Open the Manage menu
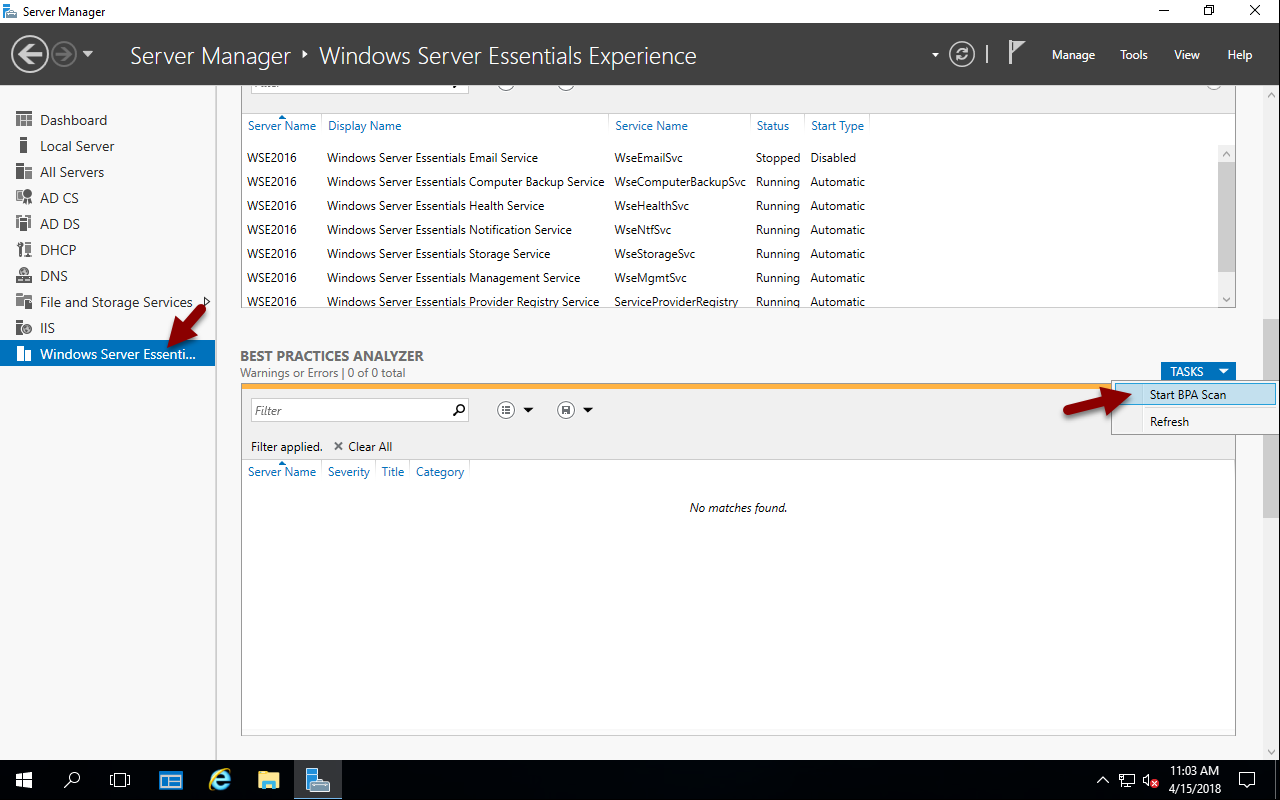This screenshot has height=800, width=1280. (1073, 55)
